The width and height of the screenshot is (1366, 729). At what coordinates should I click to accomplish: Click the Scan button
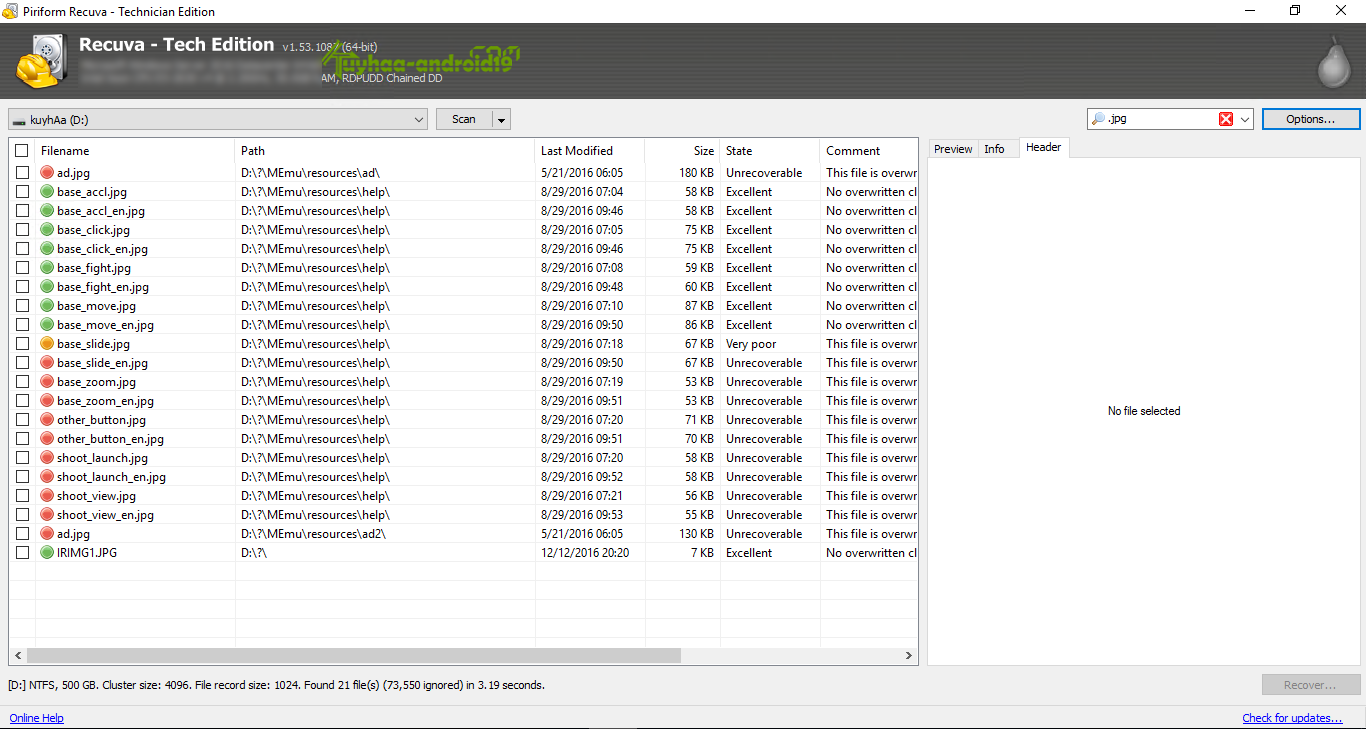pyautogui.click(x=464, y=119)
